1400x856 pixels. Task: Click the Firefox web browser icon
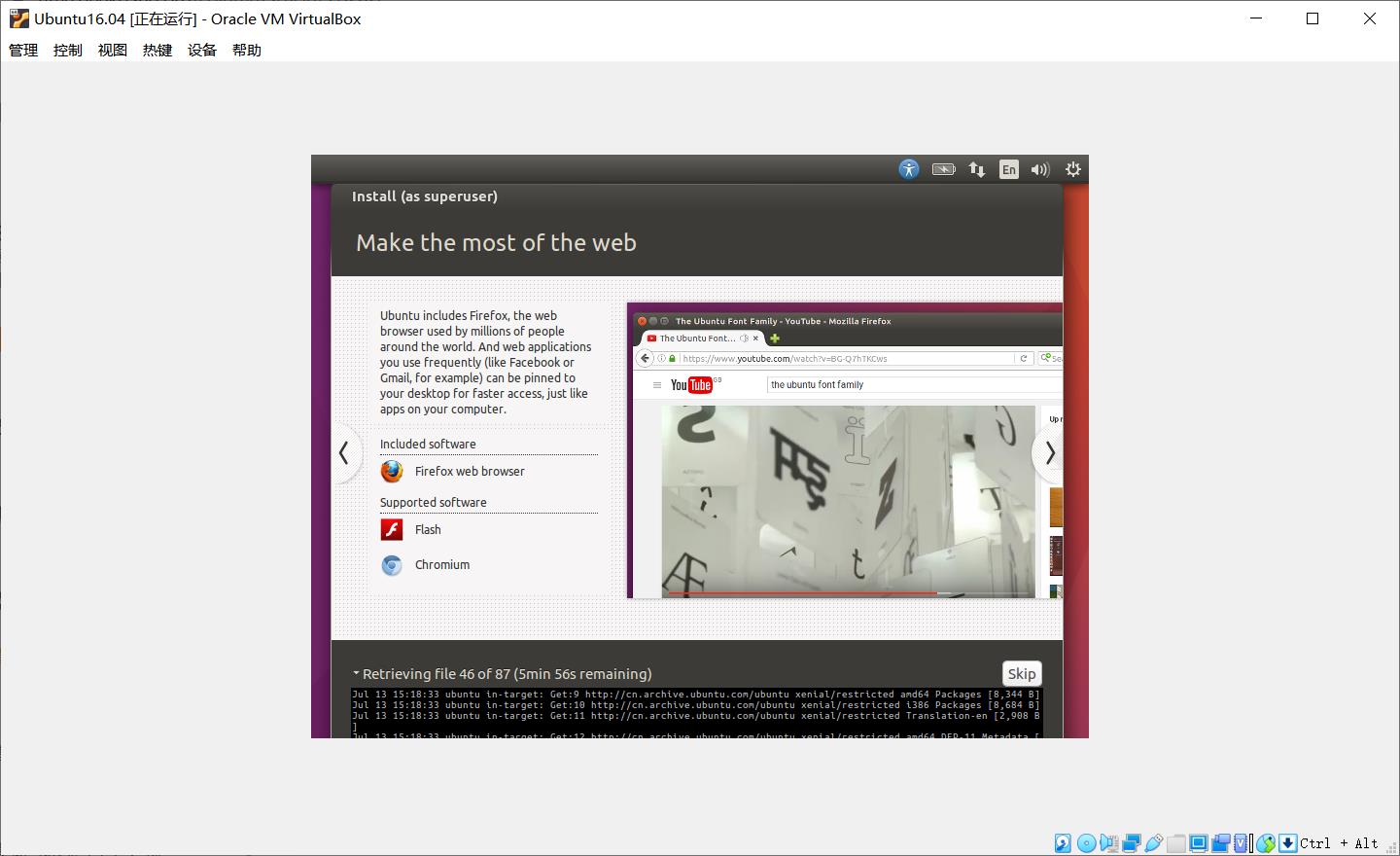tap(392, 472)
